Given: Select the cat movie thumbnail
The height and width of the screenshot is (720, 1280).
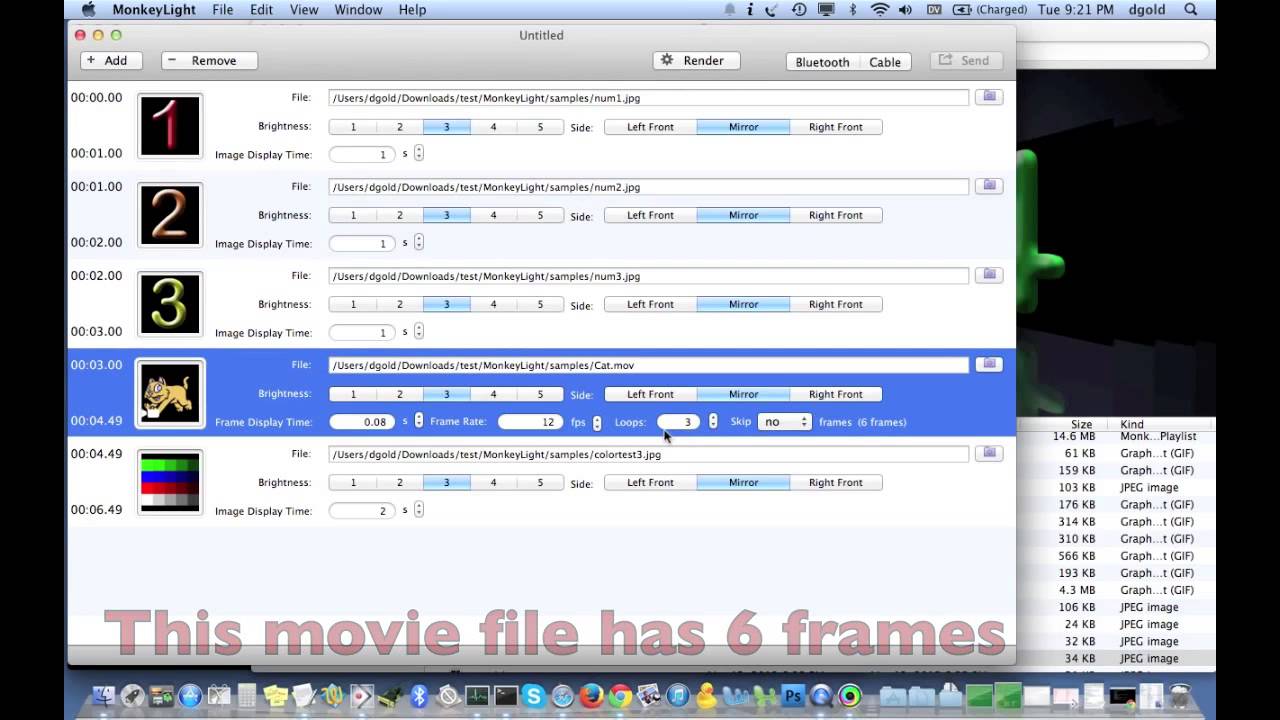Looking at the screenshot, I should (x=170, y=393).
